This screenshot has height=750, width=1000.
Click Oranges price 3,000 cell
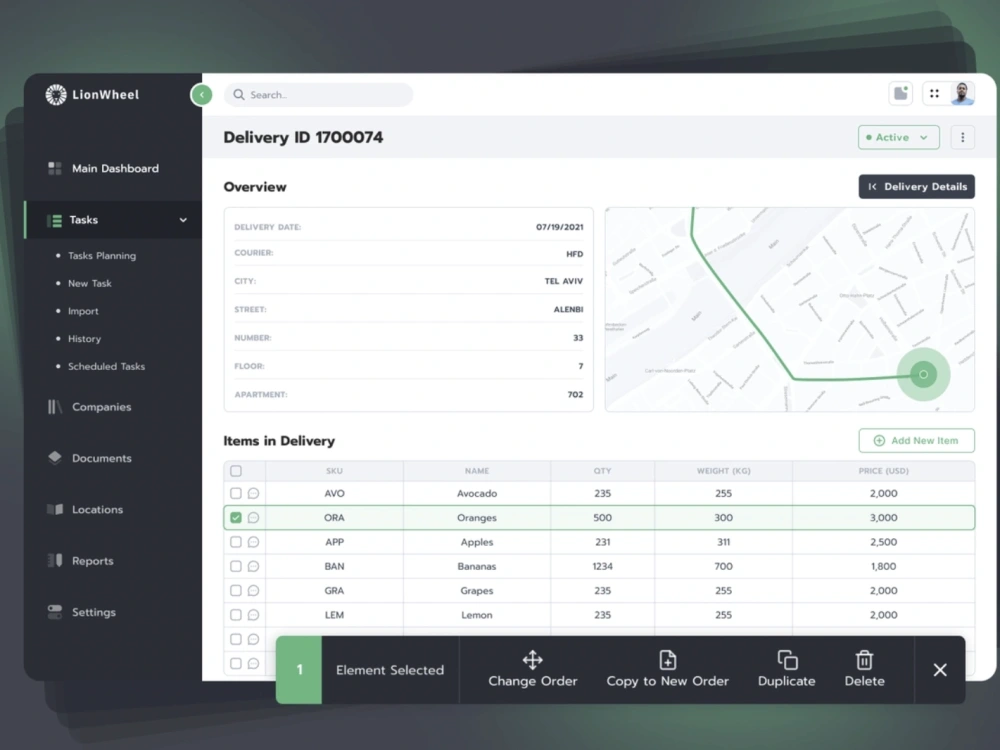[x=883, y=518]
